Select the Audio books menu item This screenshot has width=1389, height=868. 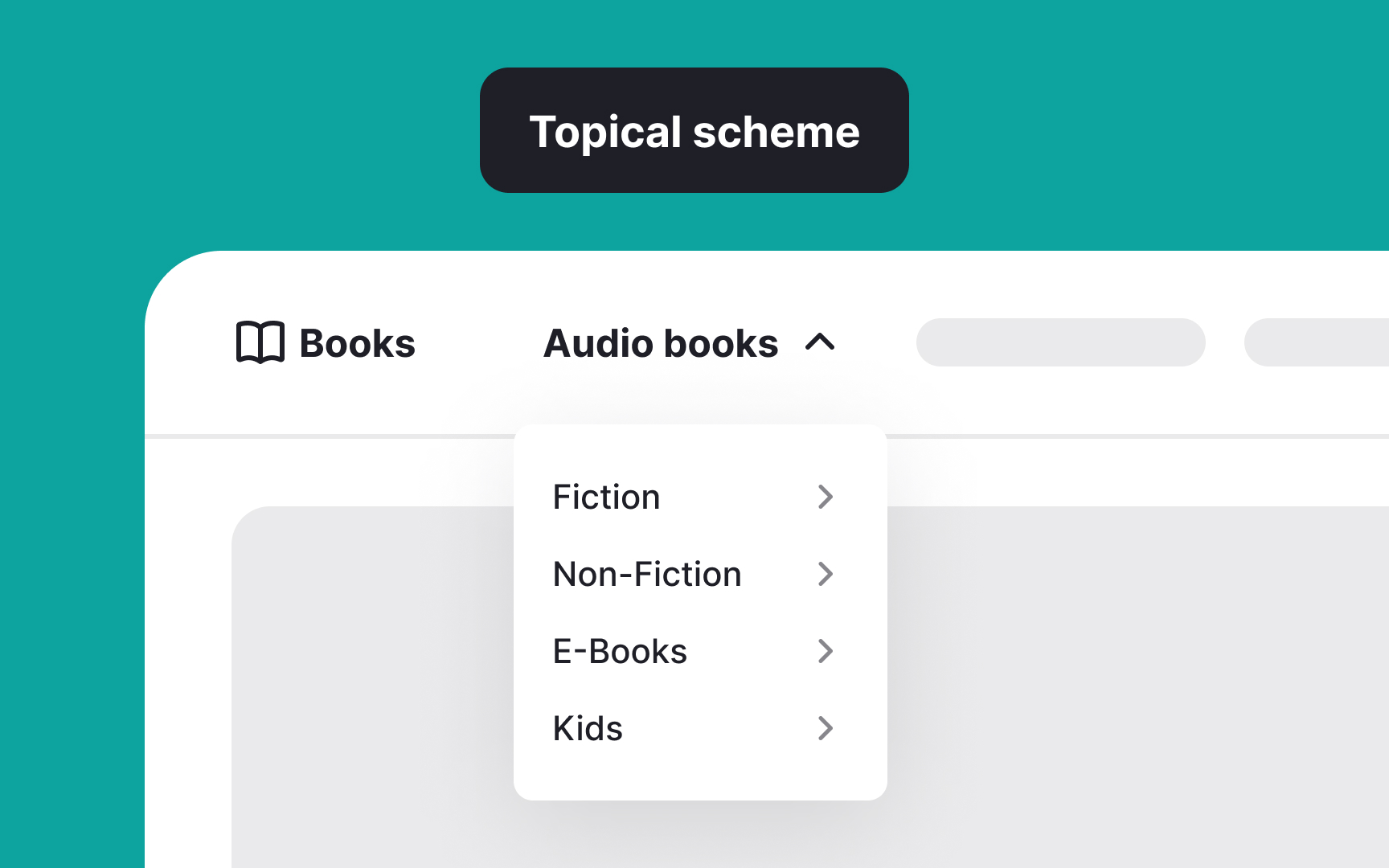click(661, 342)
